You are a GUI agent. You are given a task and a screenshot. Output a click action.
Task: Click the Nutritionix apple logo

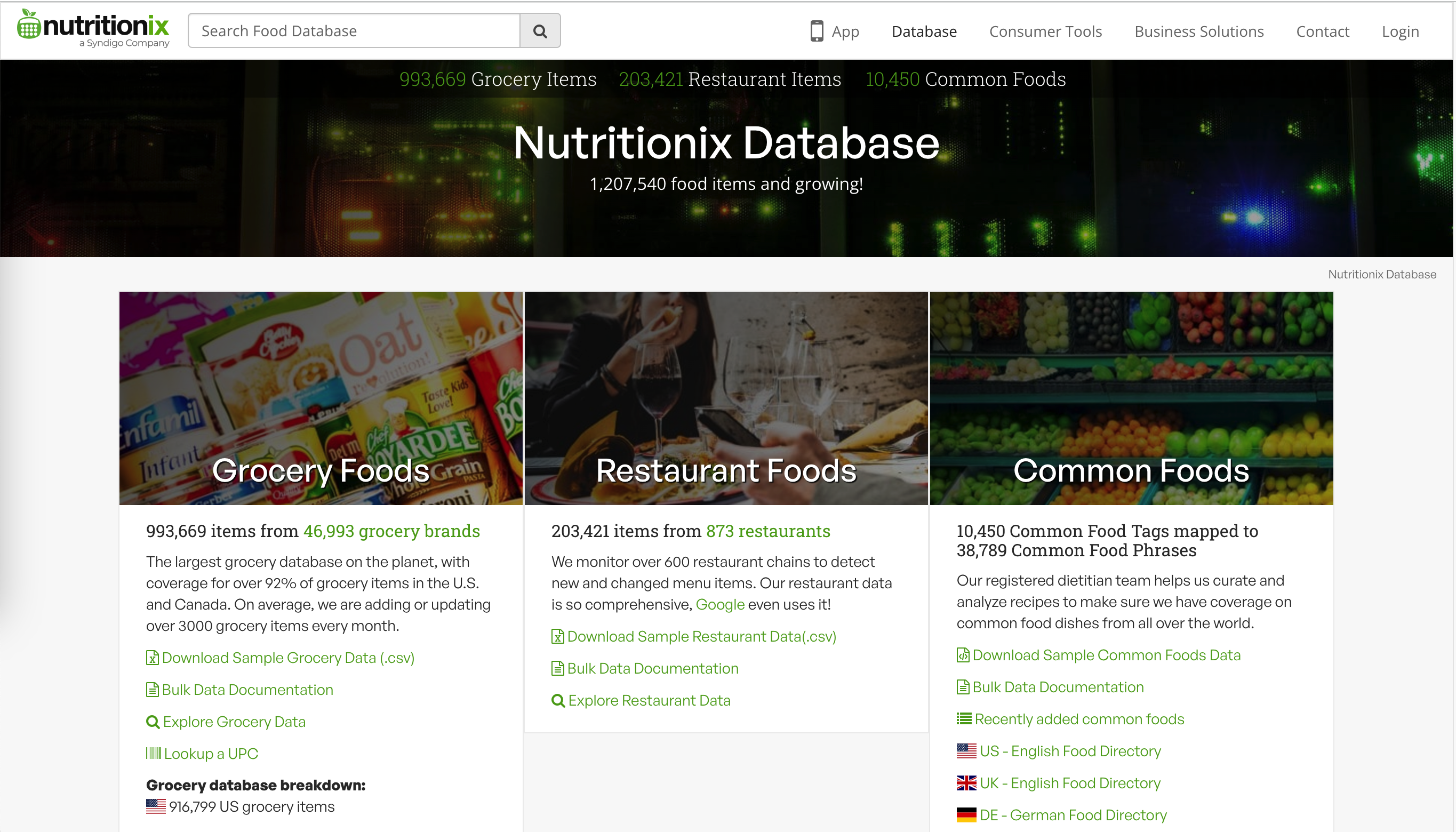[x=29, y=25]
